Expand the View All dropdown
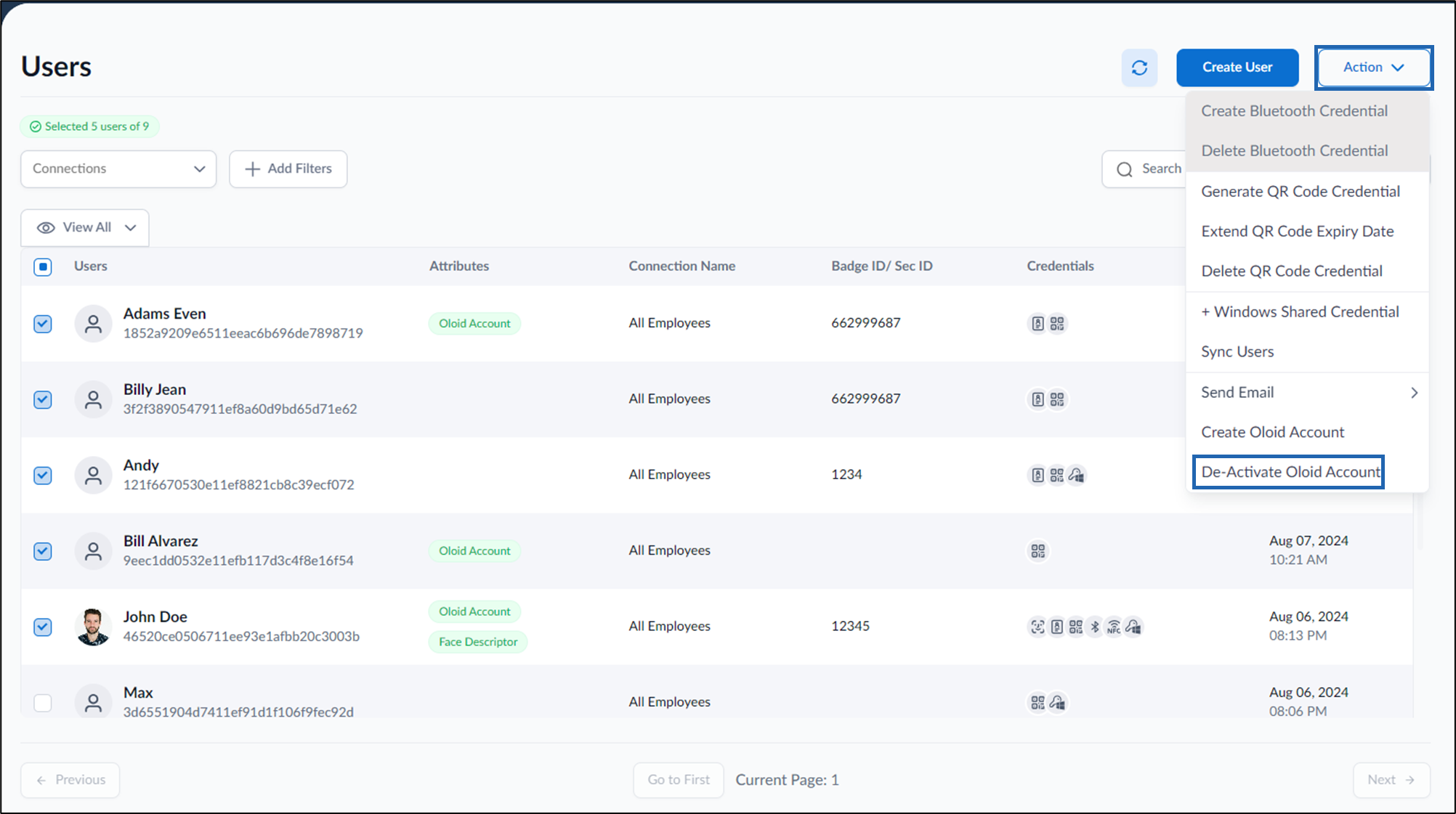 (85, 227)
